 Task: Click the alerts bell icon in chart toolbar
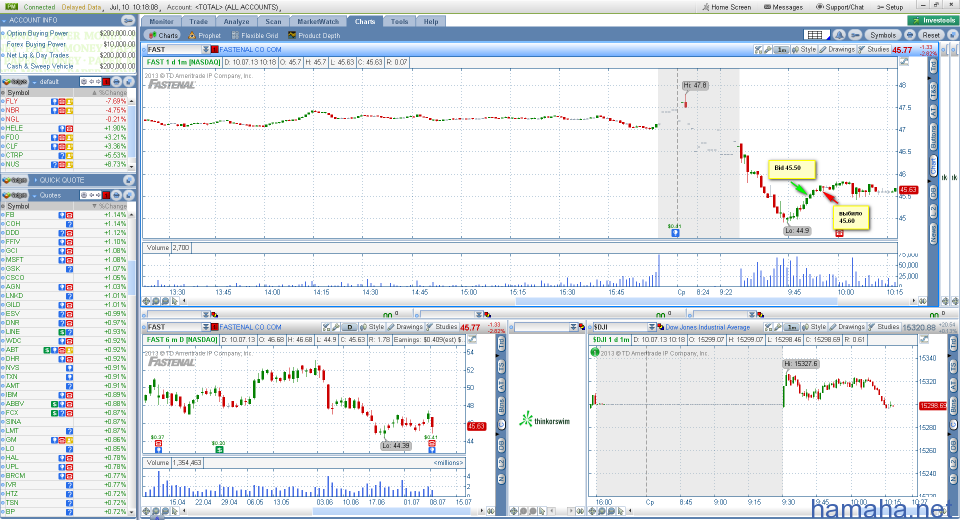[839, 35]
